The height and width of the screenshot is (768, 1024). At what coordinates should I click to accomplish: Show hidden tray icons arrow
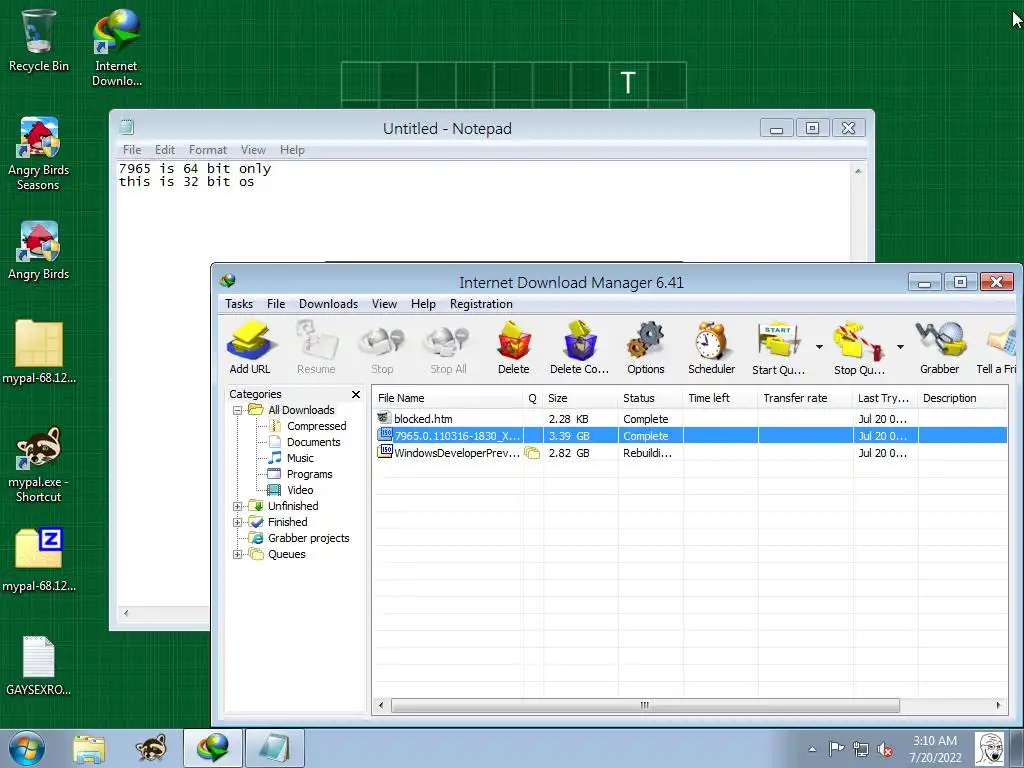812,749
